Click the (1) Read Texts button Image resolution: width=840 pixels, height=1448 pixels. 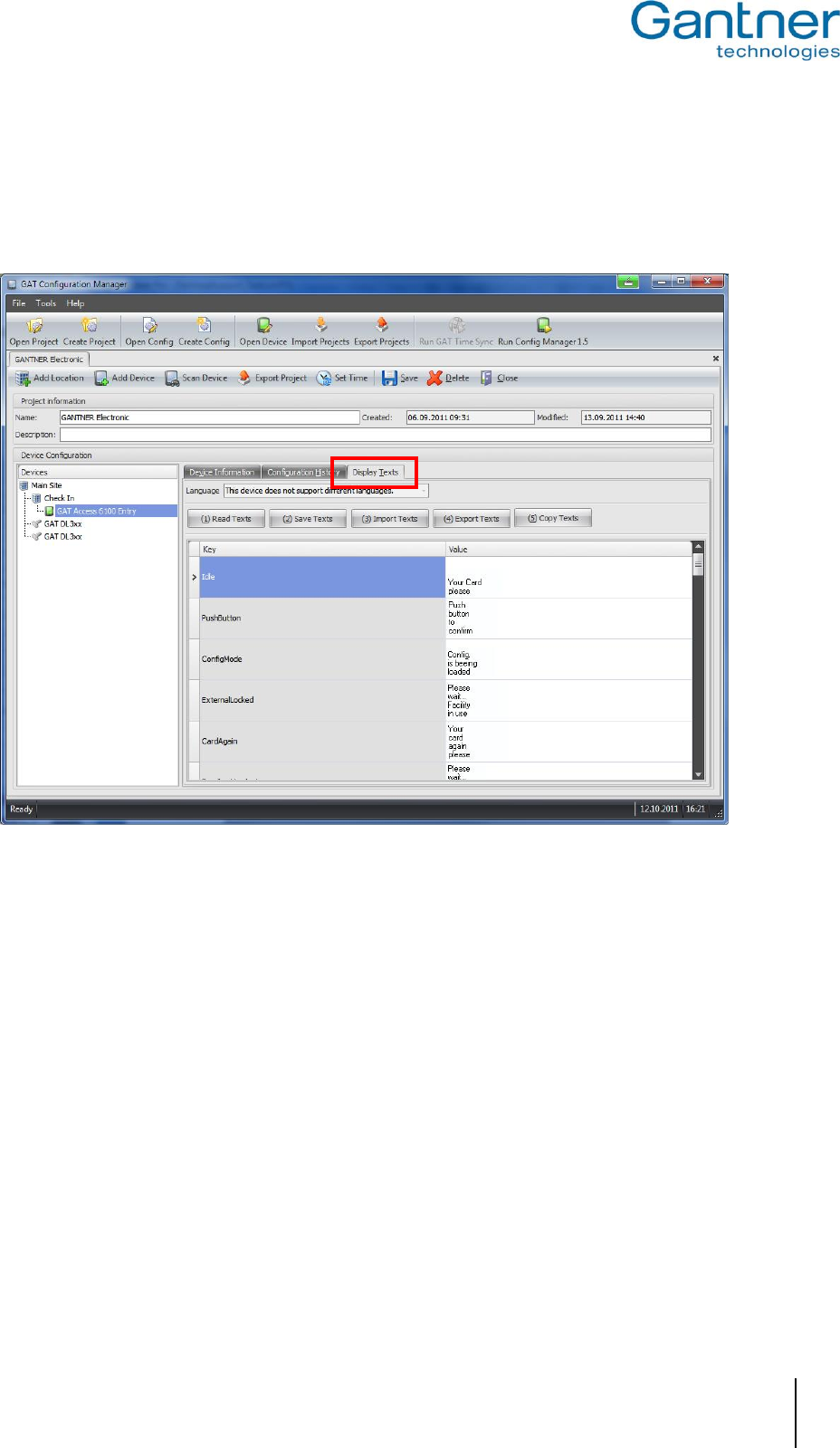226,519
